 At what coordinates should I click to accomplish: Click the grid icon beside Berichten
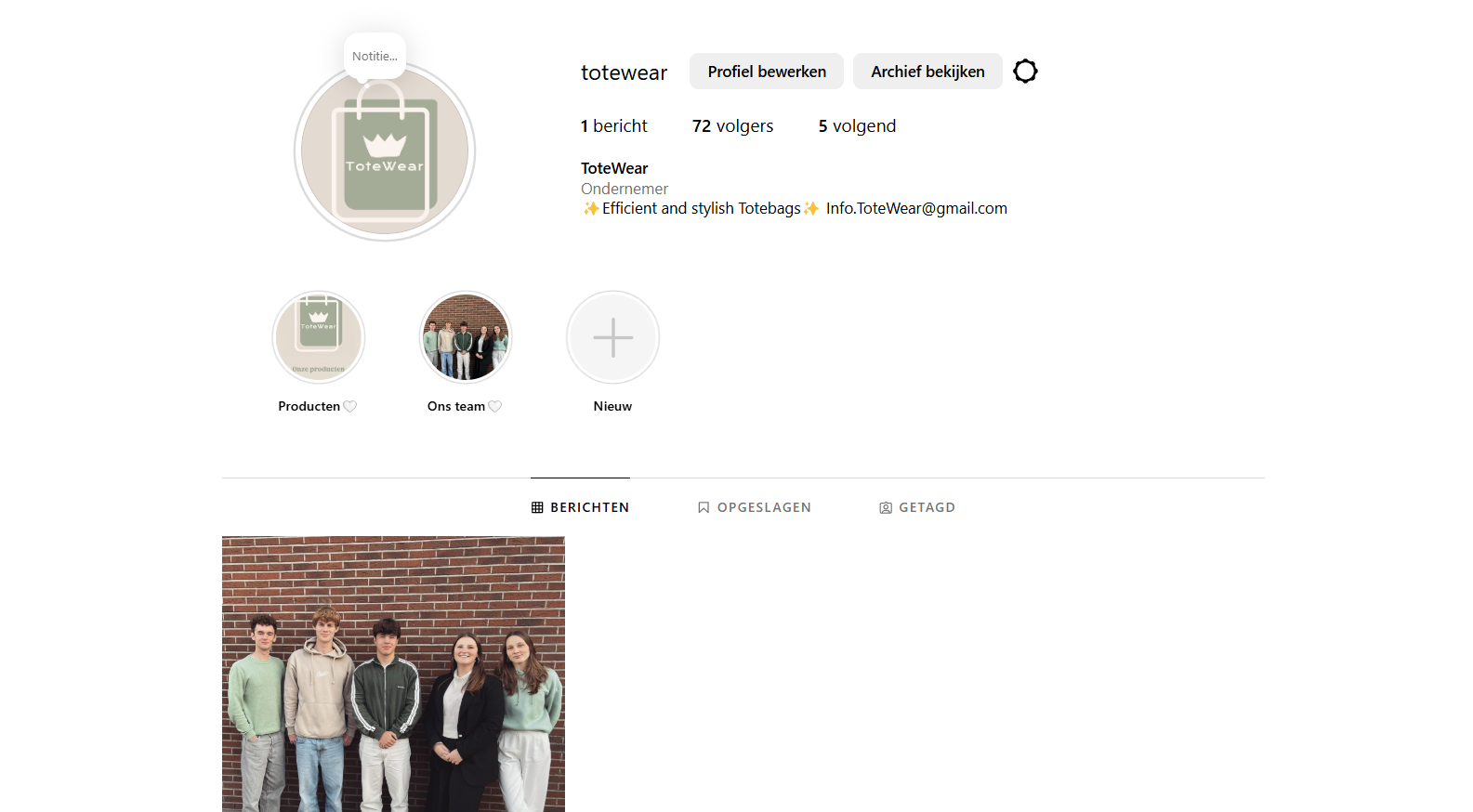click(537, 507)
